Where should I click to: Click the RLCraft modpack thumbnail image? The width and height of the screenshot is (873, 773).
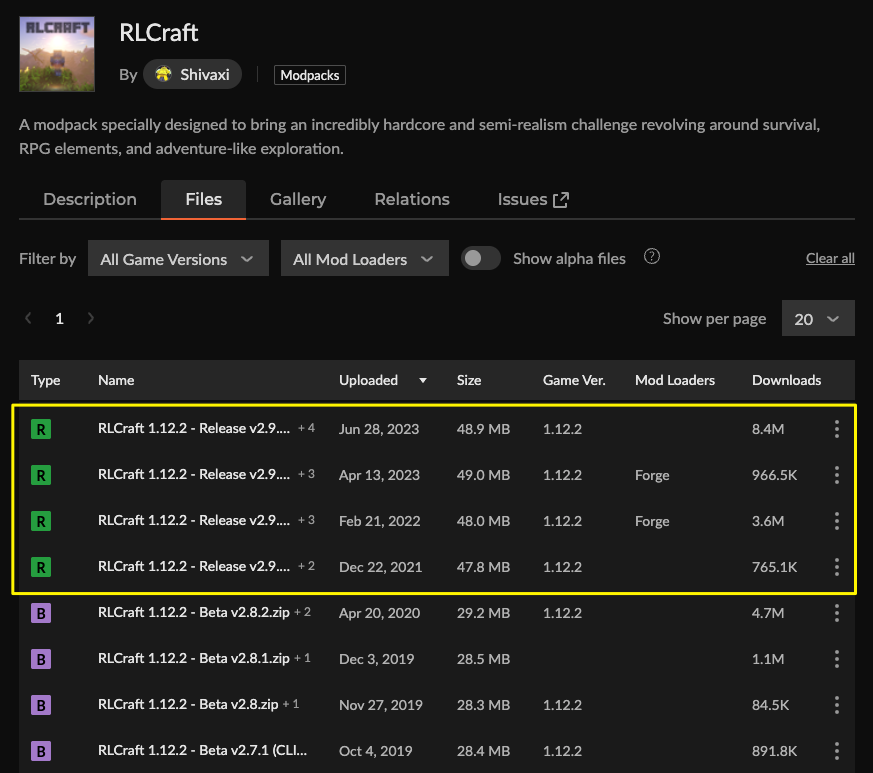57,54
